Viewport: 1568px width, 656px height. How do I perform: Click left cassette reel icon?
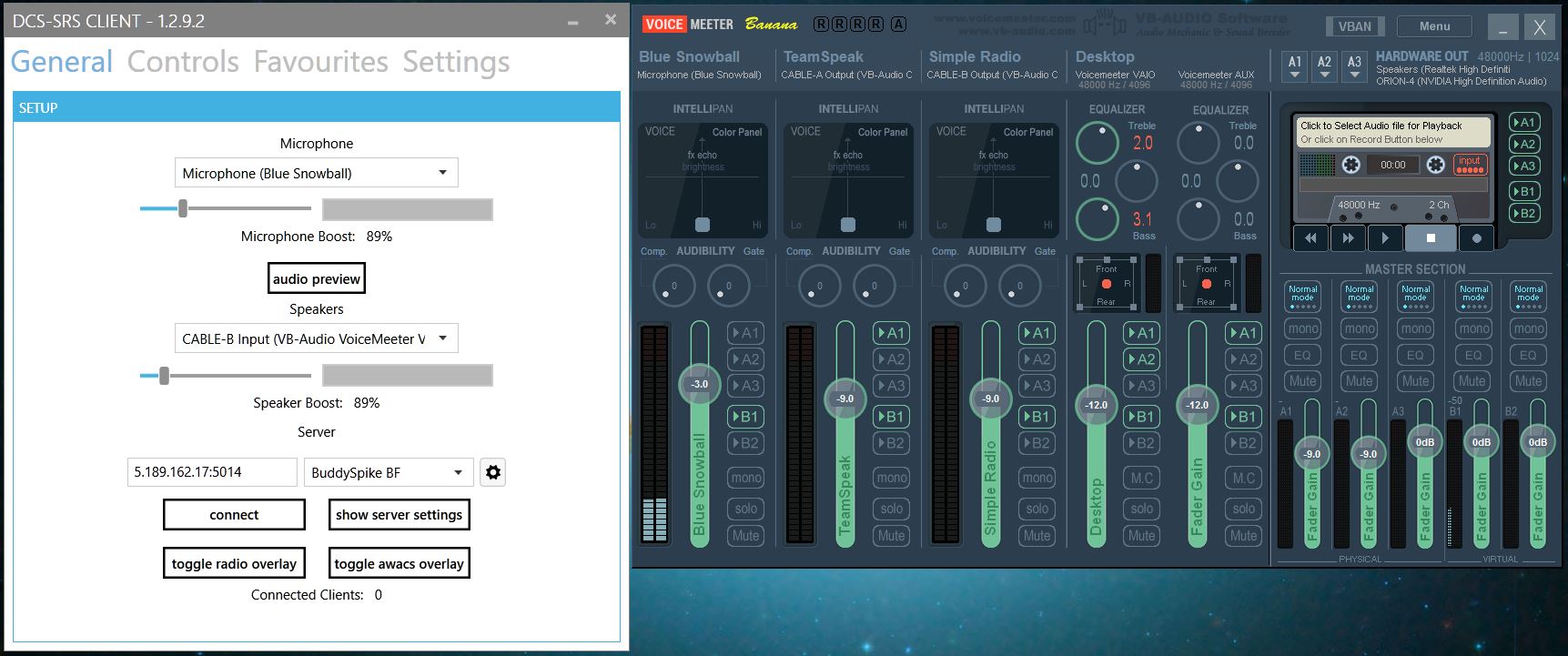[x=1351, y=165]
